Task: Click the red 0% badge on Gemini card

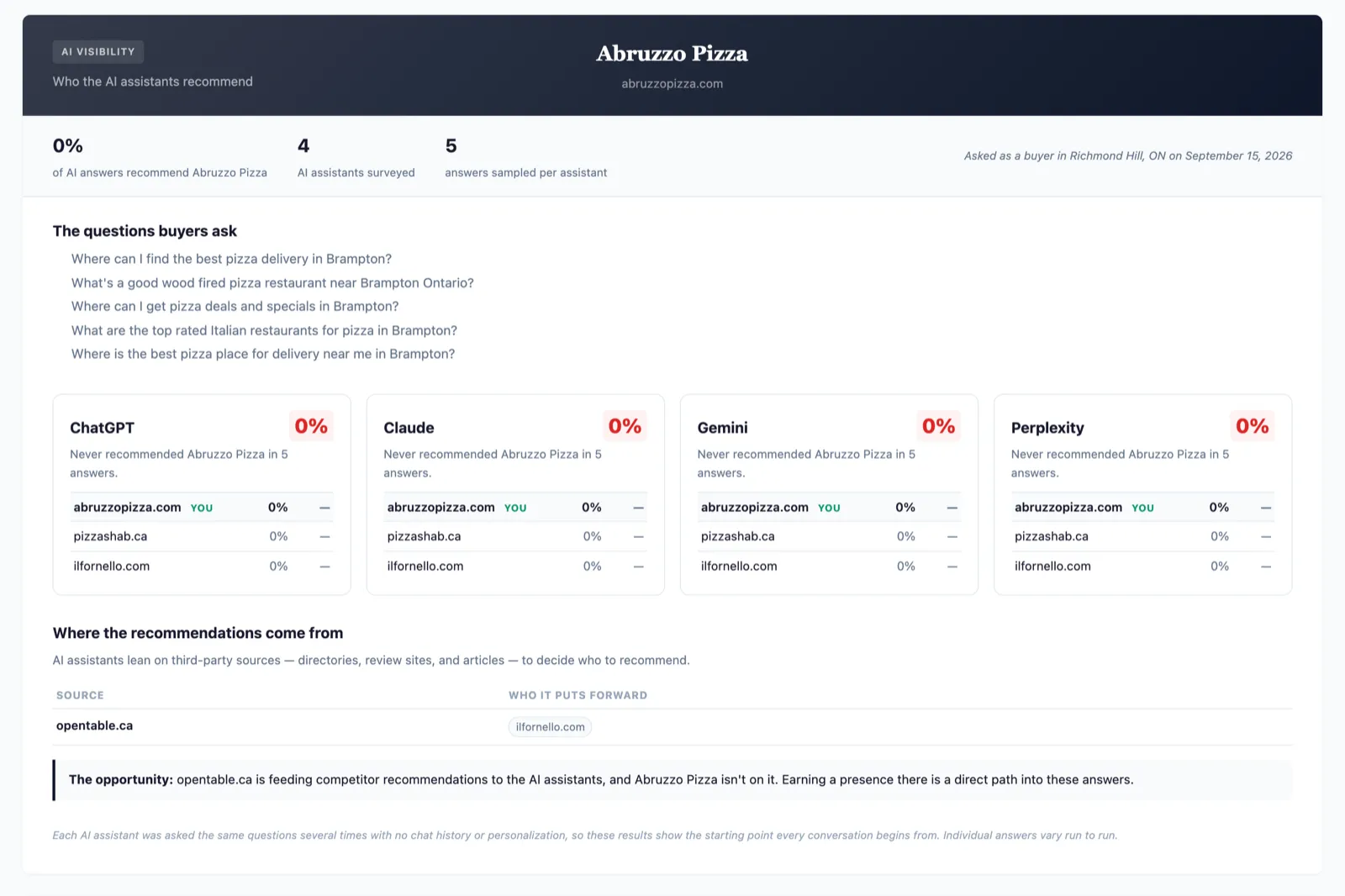Action: tap(938, 426)
